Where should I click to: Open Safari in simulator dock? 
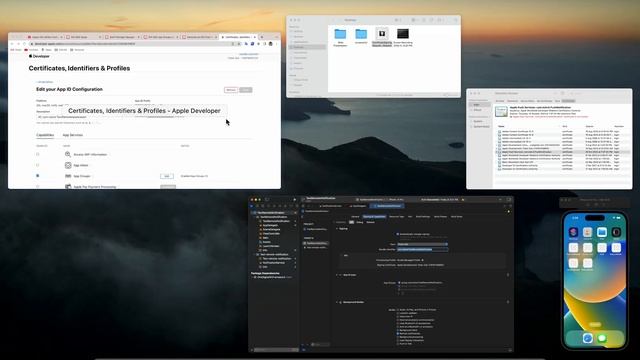(x=587, y=338)
